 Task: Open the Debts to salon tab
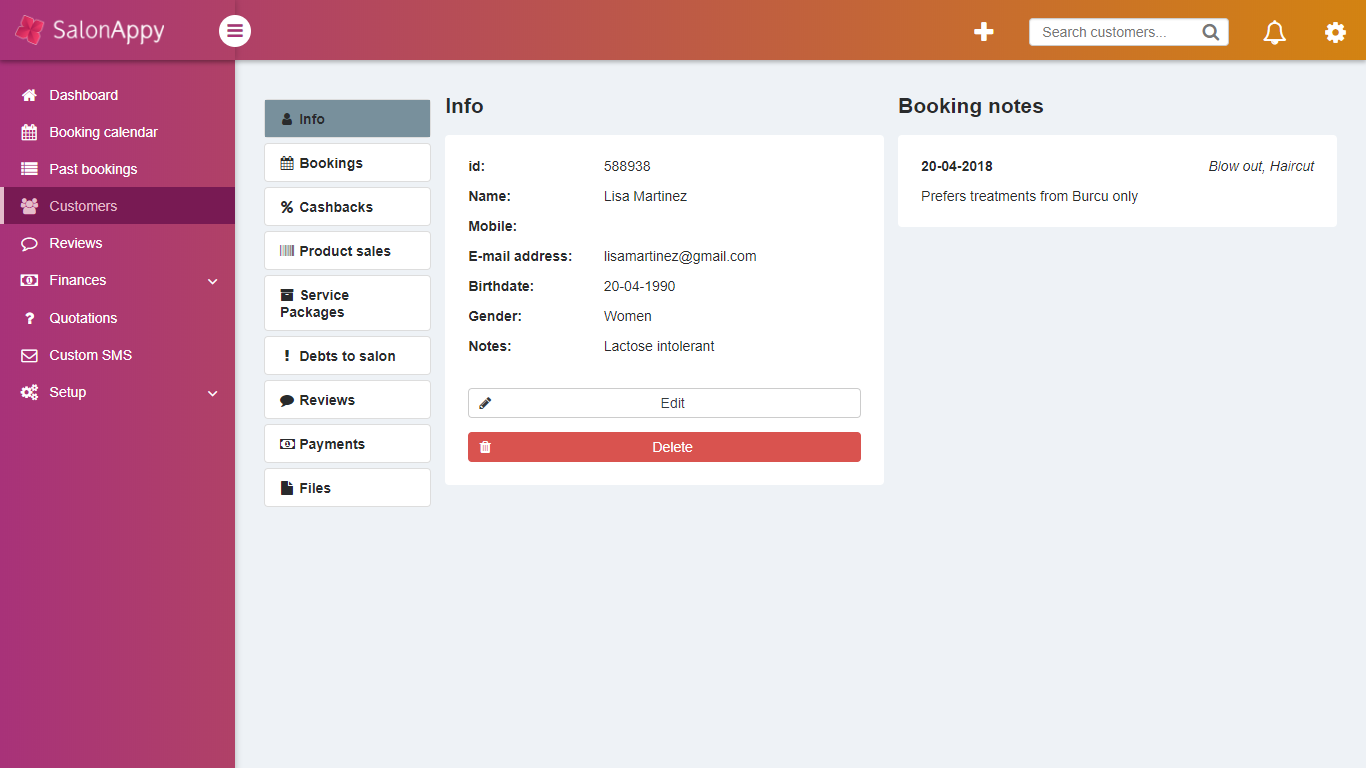click(347, 356)
